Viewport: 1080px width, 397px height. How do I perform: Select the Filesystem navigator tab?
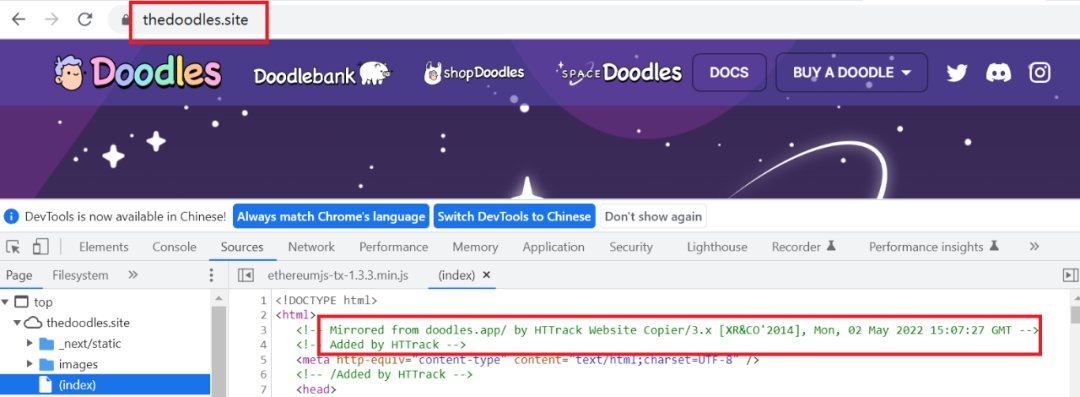pyautogui.click(x=80, y=275)
